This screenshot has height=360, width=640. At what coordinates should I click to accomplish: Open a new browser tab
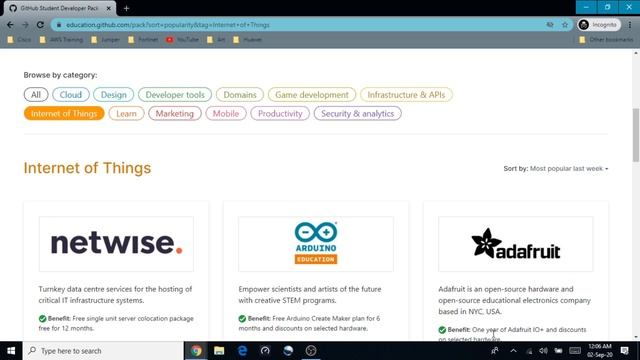tap(126, 8)
